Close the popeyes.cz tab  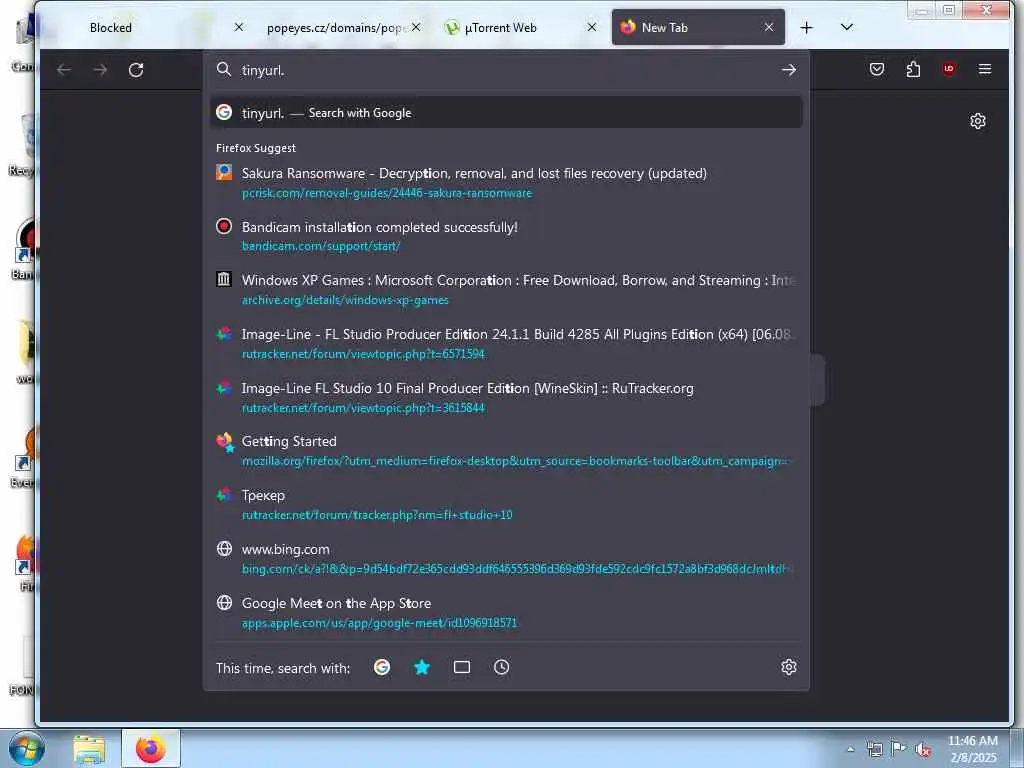click(x=416, y=27)
